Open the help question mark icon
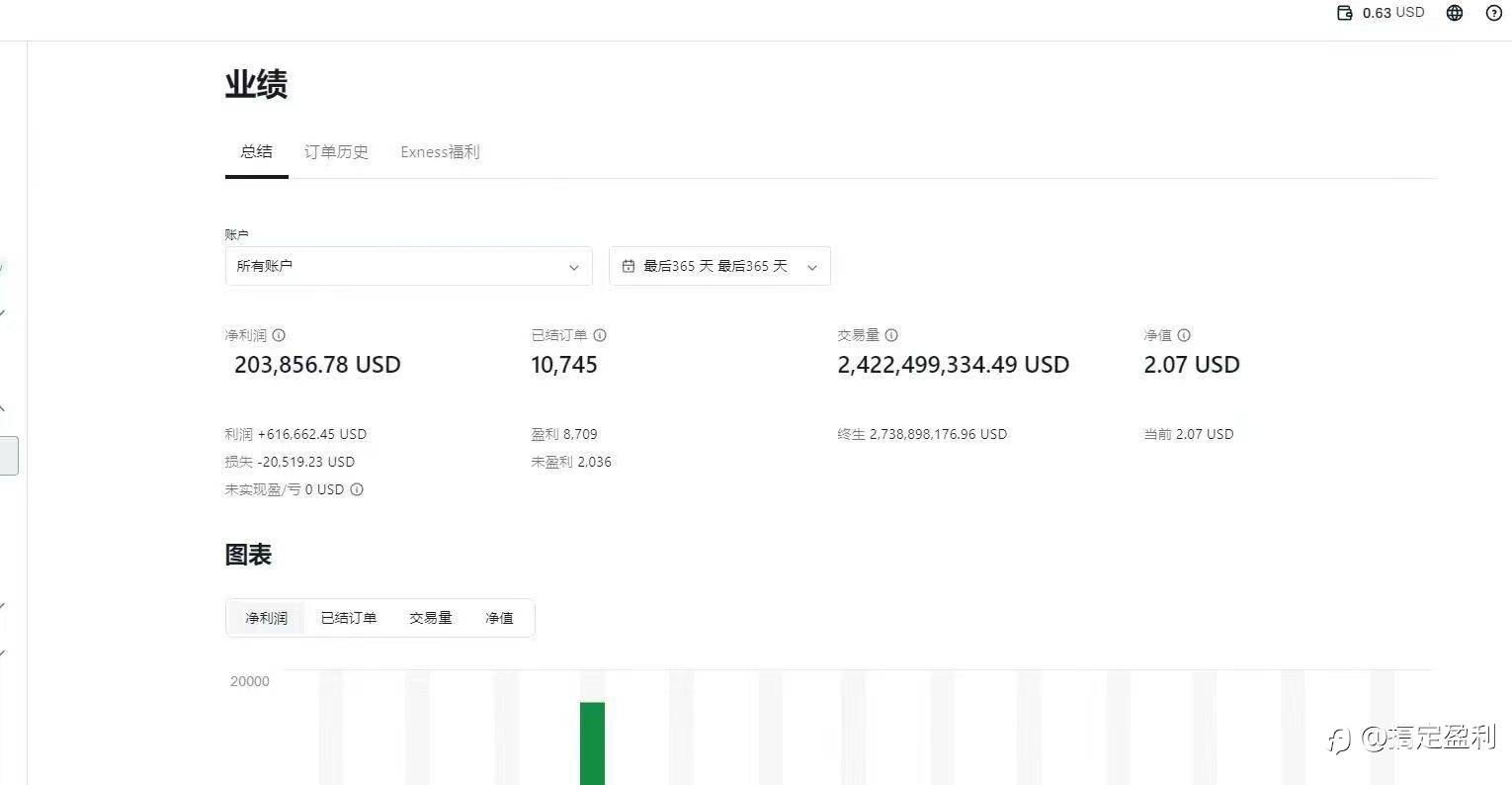The height and width of the screenshot is (785, 1512). coord(1494,13)
